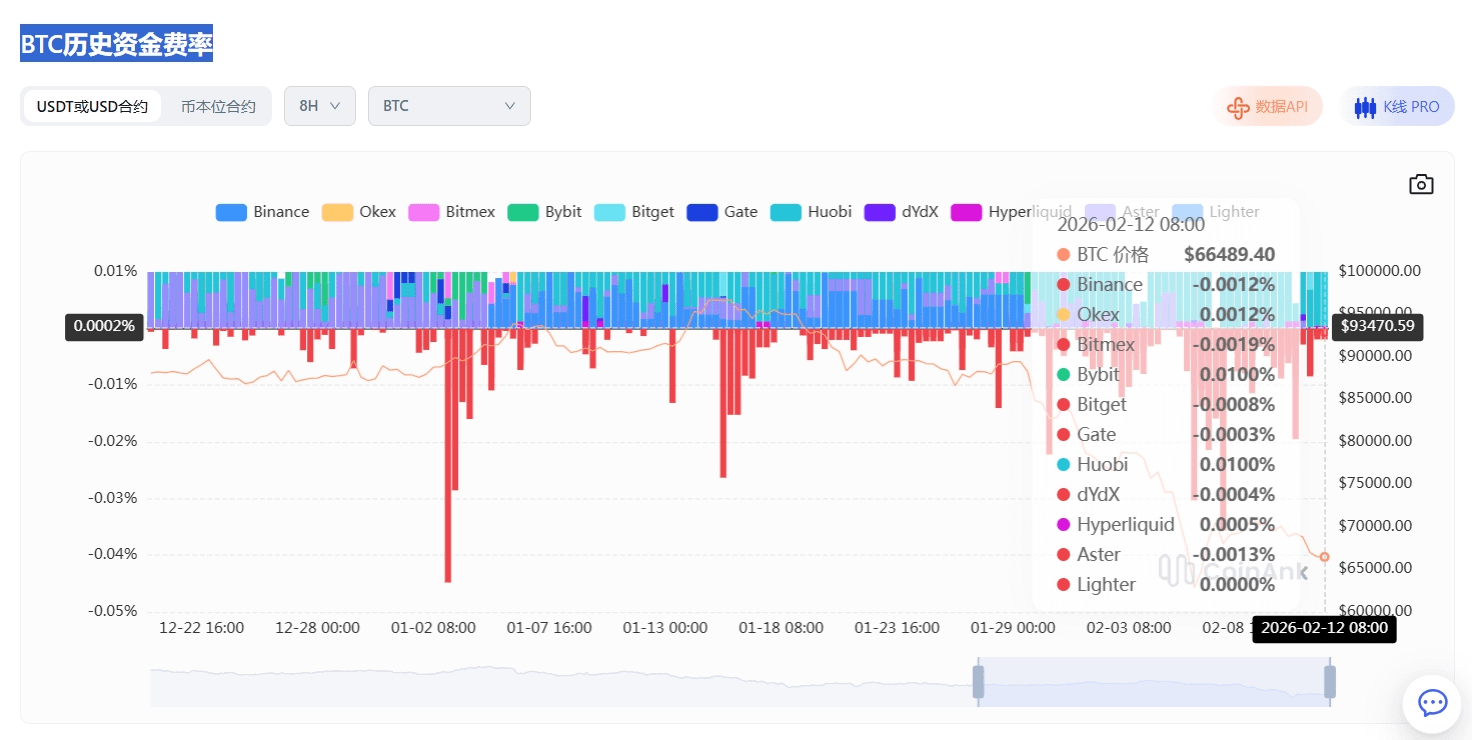
Task: Click the camera screenshot icon
Action: [1421, 184]
